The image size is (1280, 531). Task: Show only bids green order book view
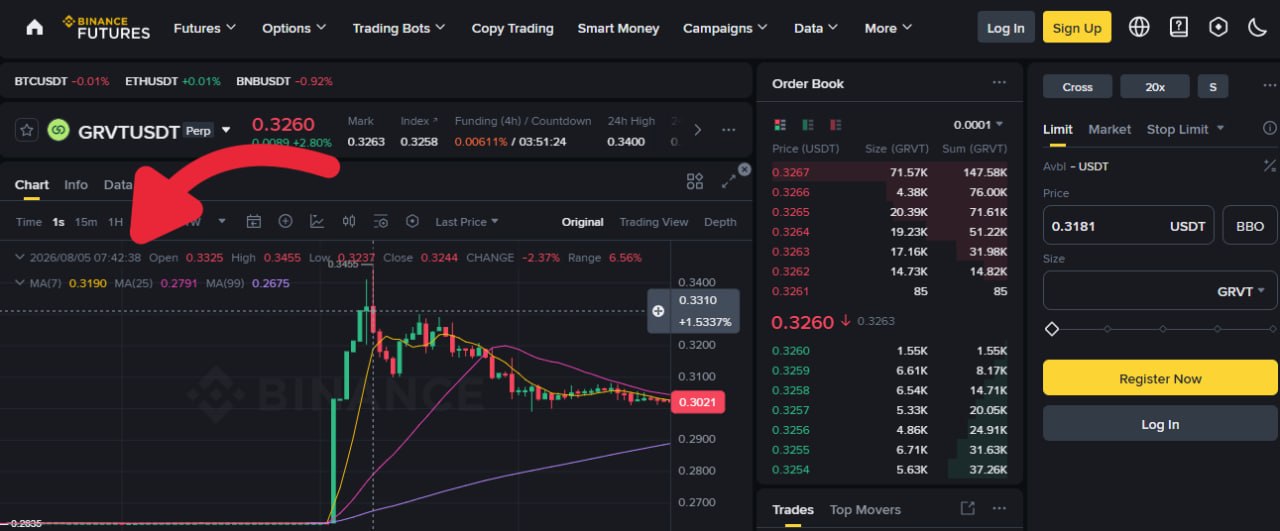[807, 125]
